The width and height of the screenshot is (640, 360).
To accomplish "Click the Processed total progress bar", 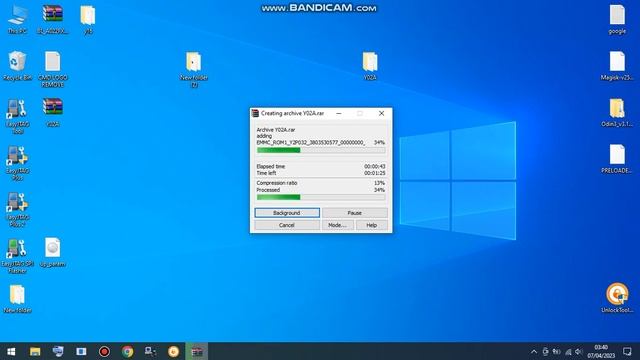I will click(321, 197).
